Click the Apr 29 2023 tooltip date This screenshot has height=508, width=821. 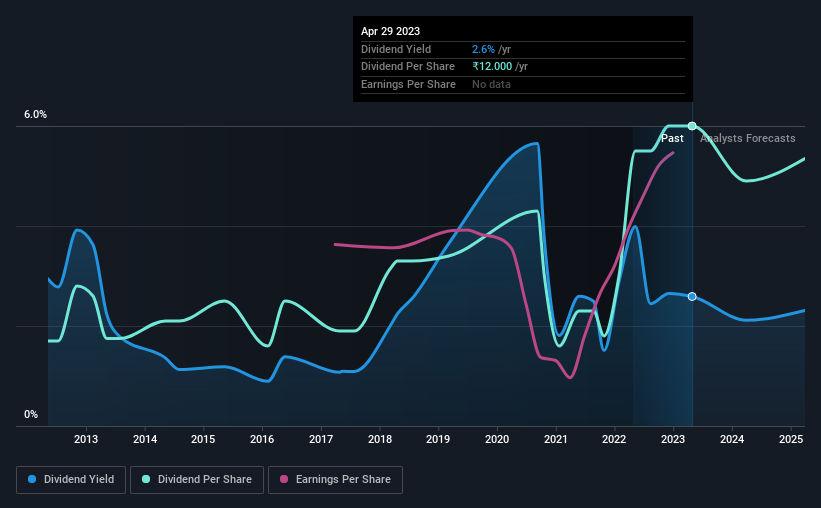391,31
